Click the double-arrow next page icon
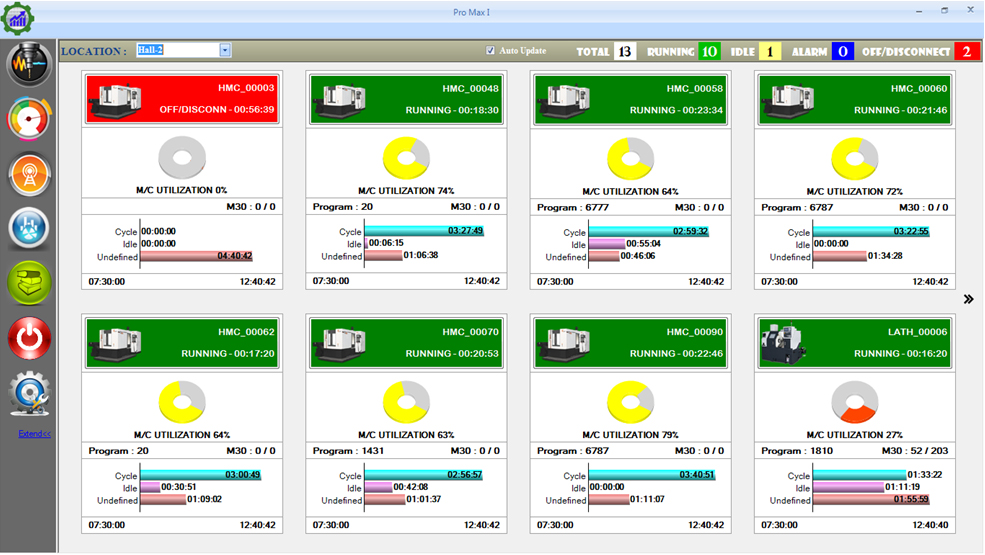 pyautogui.click(x=968, y=299)
